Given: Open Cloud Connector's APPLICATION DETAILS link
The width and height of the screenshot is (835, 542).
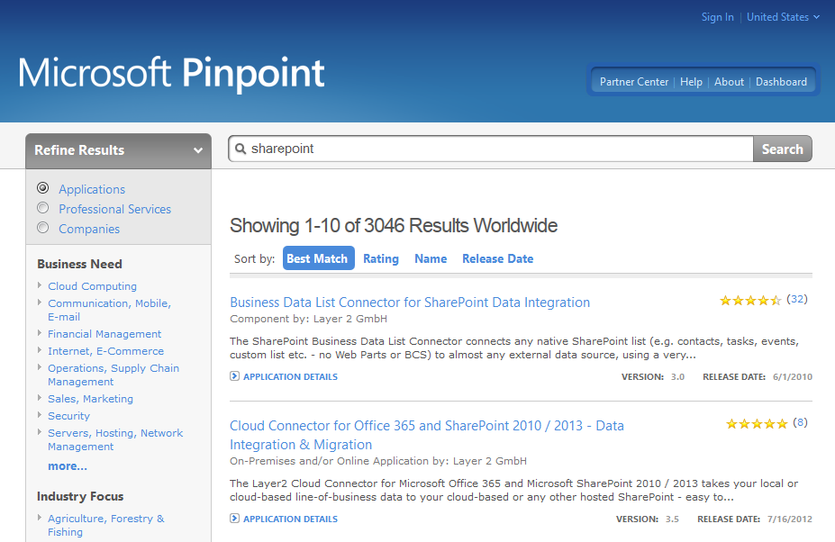Looking at the screenshot, I should click(290, 519).
